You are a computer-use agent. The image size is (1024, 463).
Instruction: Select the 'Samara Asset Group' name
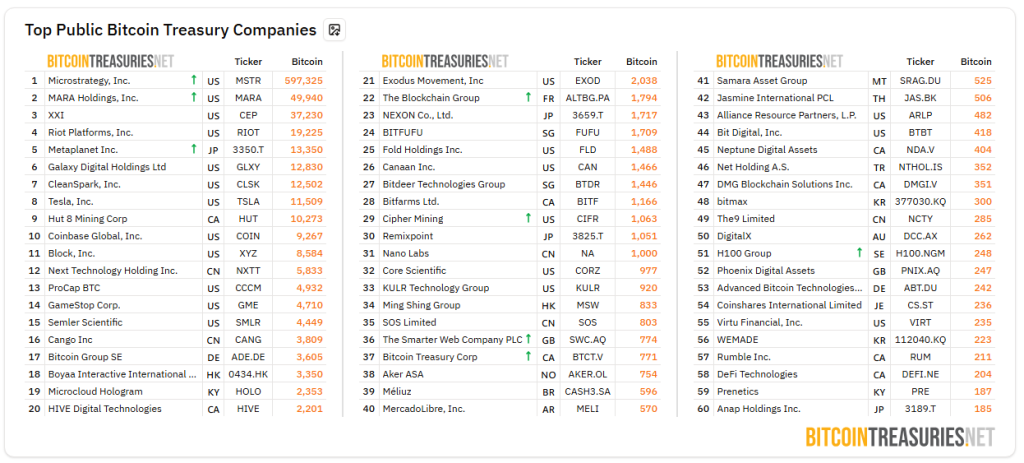point(762,81)
